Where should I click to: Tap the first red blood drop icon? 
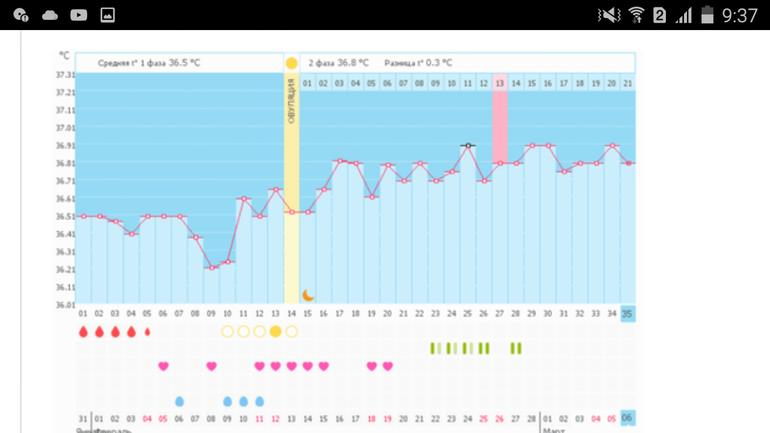click(83, 331)
